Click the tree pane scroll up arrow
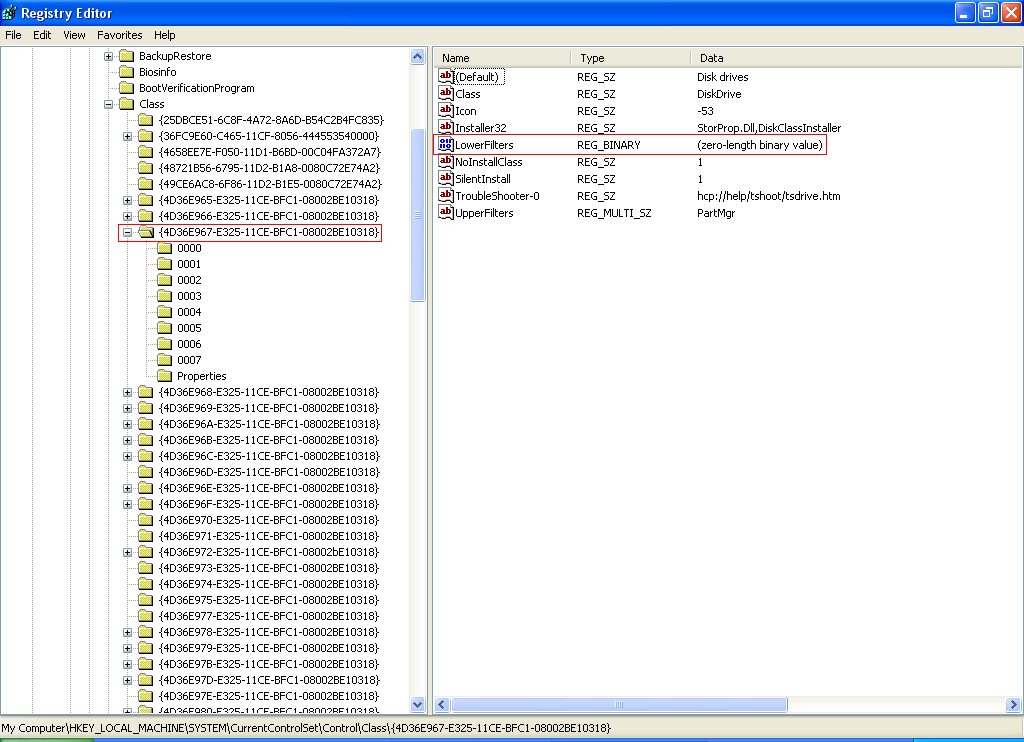1024x742 pixels. pos(418,57)
